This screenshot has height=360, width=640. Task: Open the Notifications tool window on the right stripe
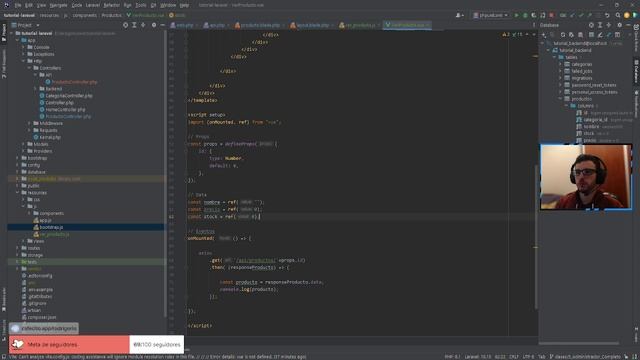tap(636, 105)
